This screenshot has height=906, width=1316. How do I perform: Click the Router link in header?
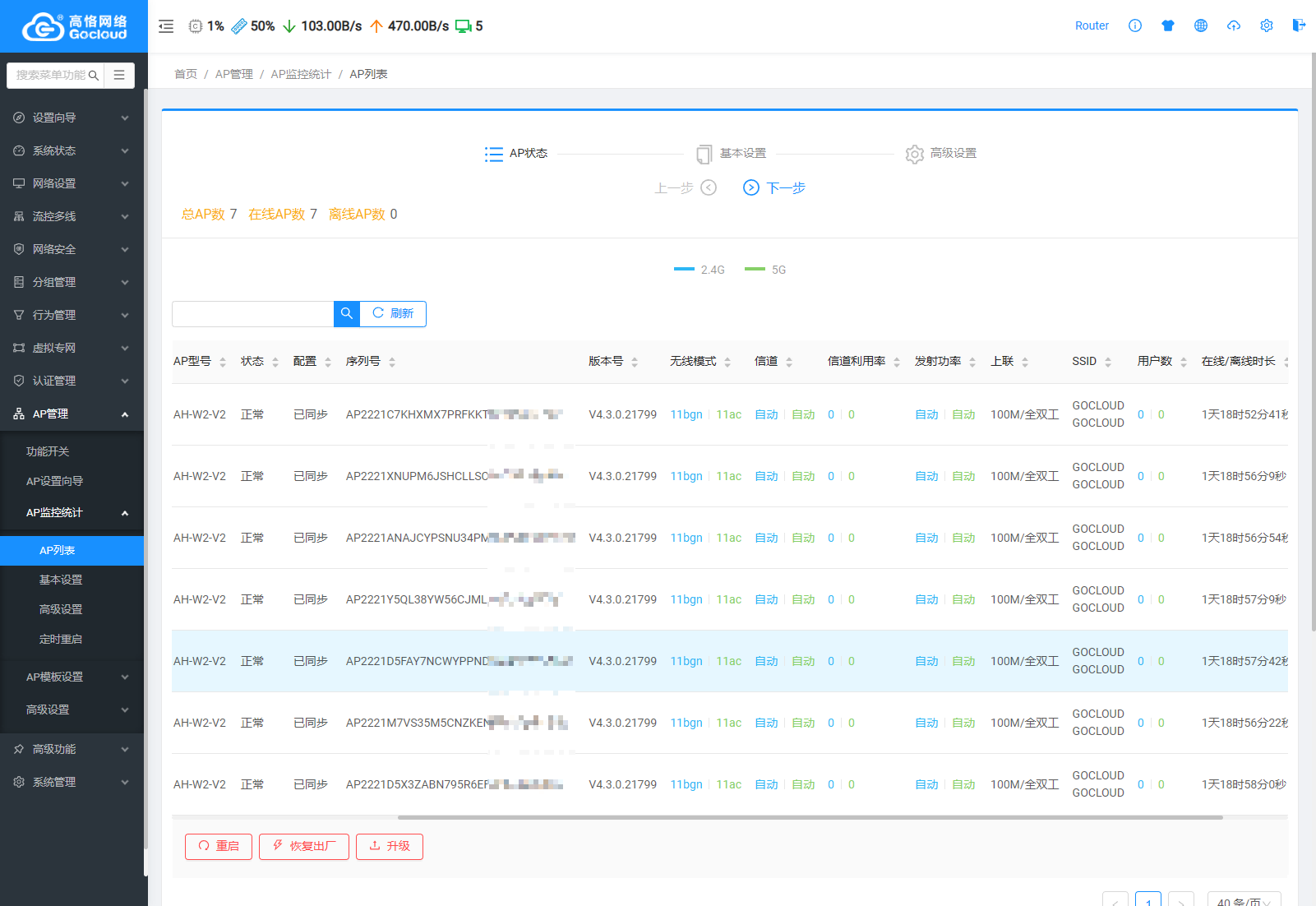1092,25
